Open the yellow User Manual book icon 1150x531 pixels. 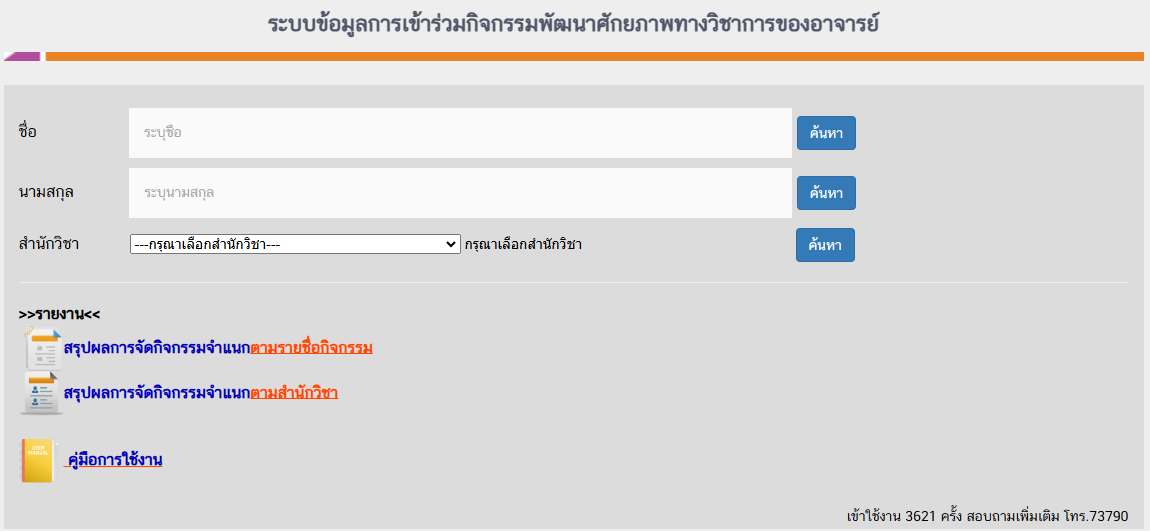pos(37,461)
